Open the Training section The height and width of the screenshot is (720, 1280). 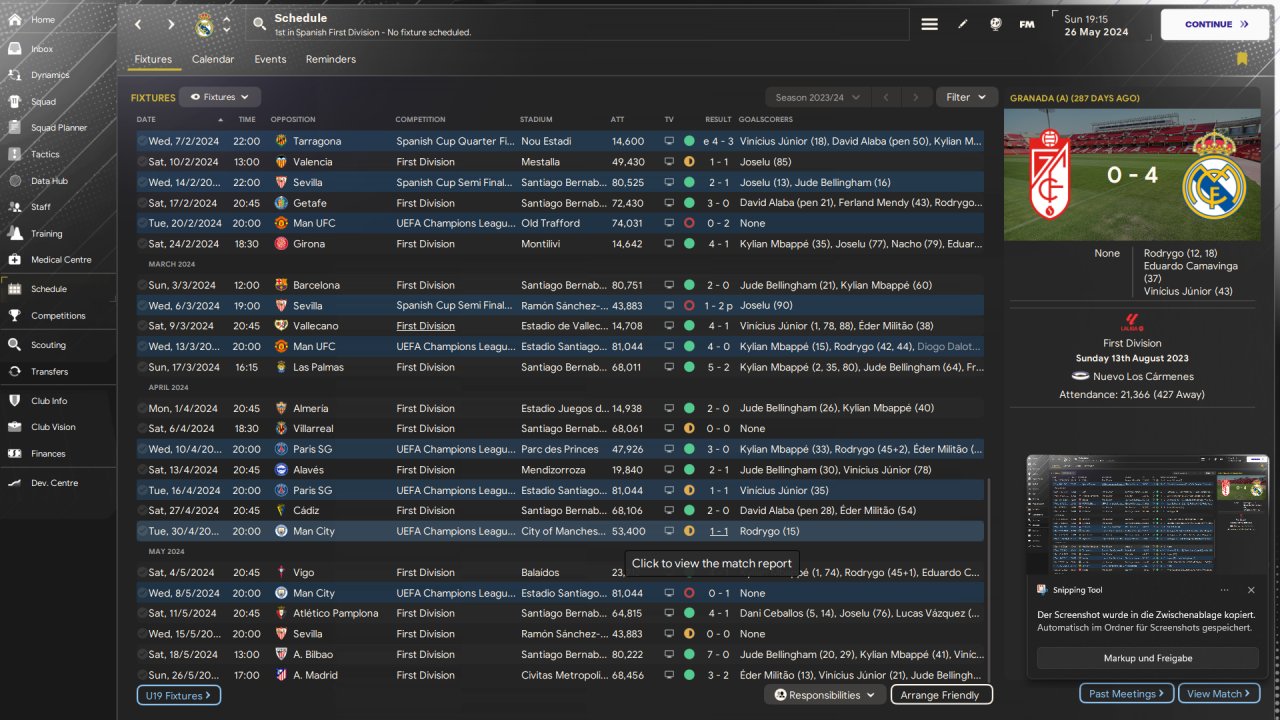(58, 233)
